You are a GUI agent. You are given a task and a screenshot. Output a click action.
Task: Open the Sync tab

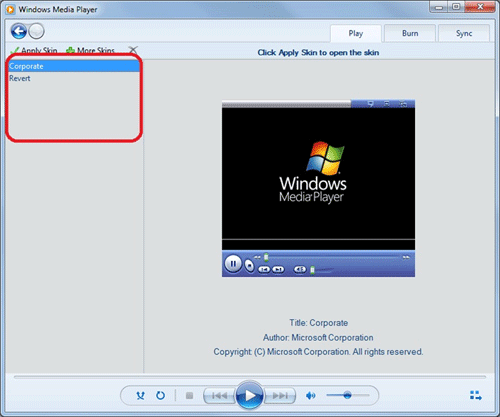coord(464,33)
